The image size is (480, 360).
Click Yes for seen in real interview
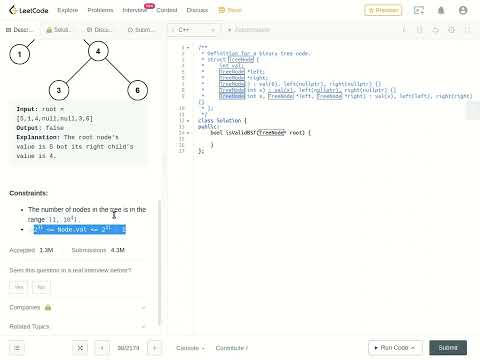(19, 287)
